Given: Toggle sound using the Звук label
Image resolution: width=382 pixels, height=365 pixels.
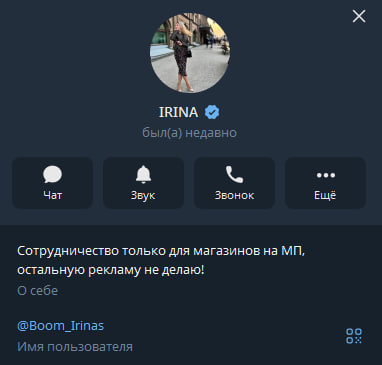Looking at the screenshot, I should pos(143,195).
